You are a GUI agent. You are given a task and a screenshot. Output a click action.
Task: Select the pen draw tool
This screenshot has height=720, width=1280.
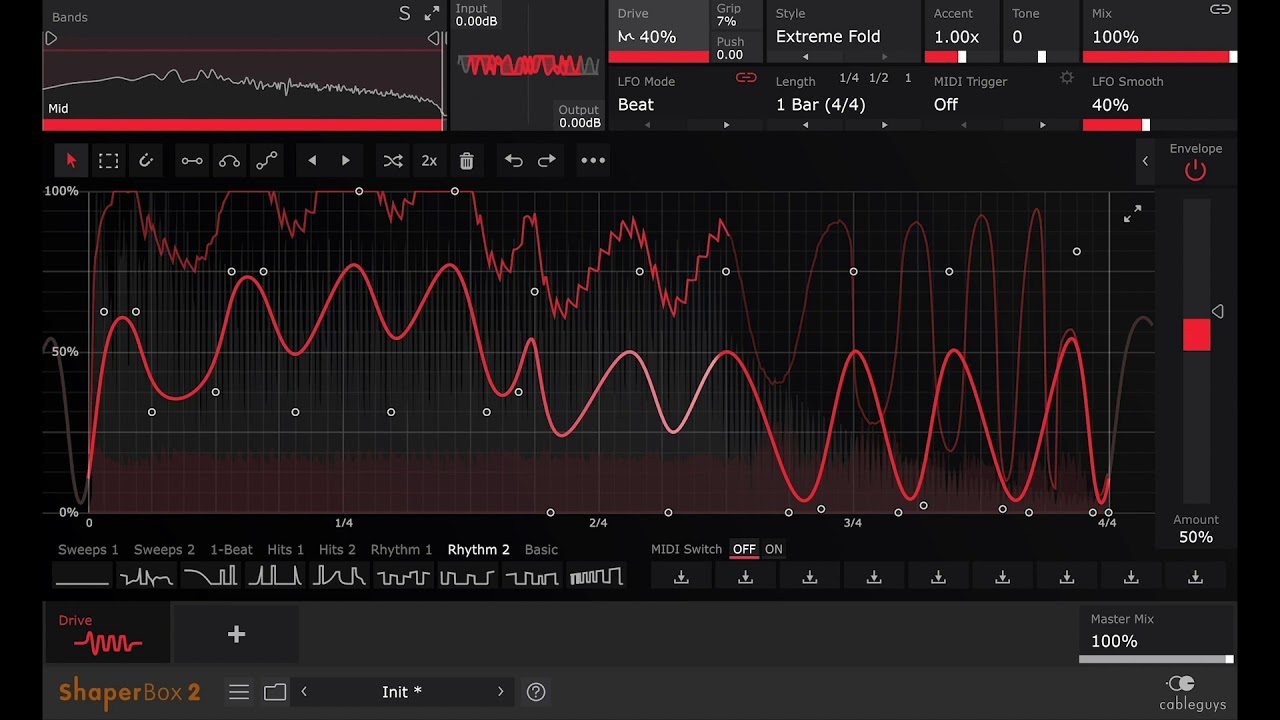pyautogui.click(x=146, y=160)
